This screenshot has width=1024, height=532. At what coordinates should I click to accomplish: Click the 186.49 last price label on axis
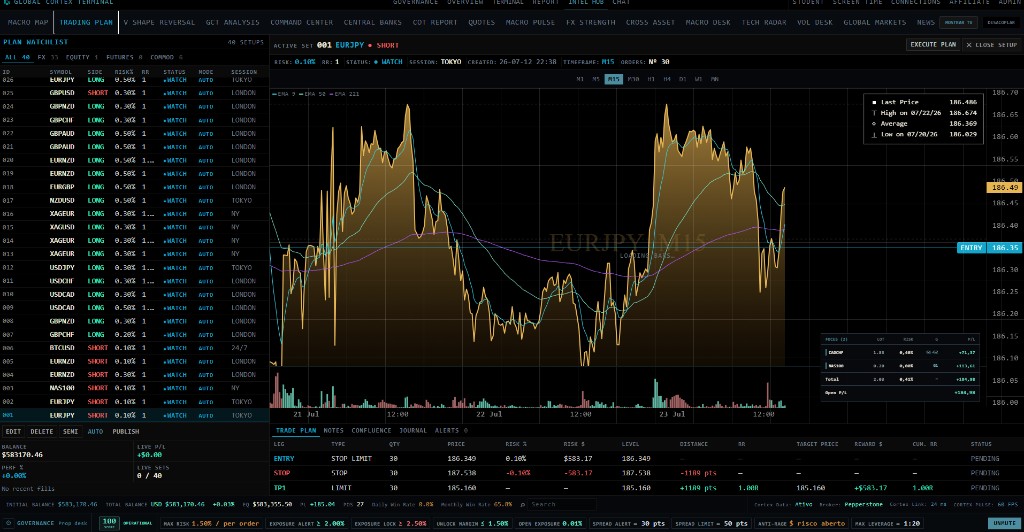1004,187
